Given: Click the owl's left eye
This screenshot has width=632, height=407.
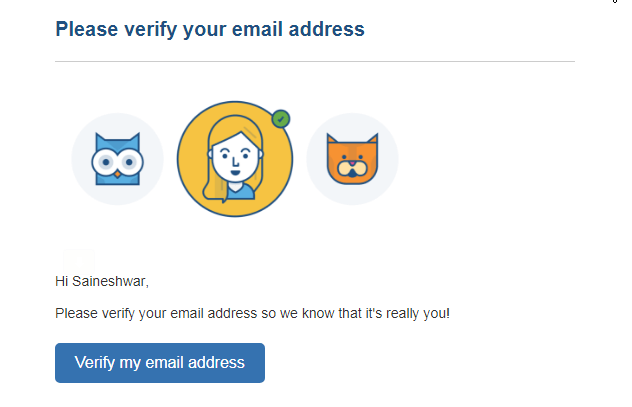Looking at the screenshot, I should 106,161.
